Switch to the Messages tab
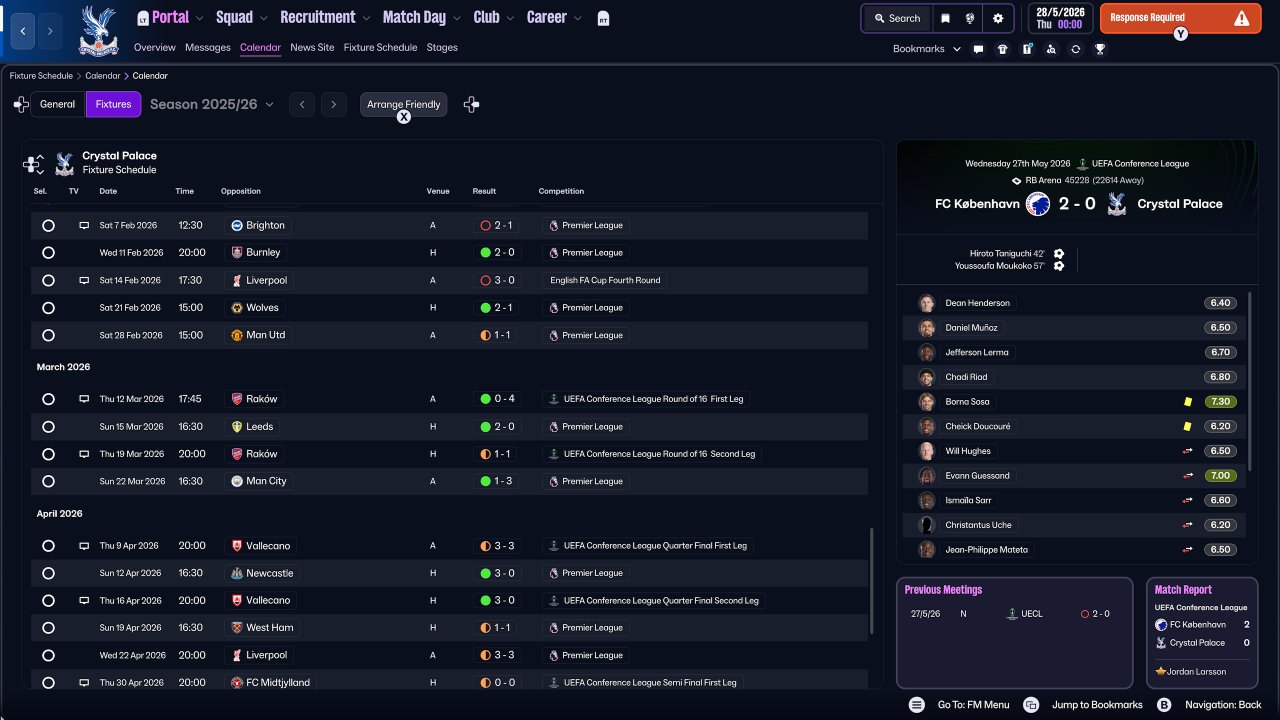Image resolution: width=1280 pixels, height=720 pixels. point(208,48)
